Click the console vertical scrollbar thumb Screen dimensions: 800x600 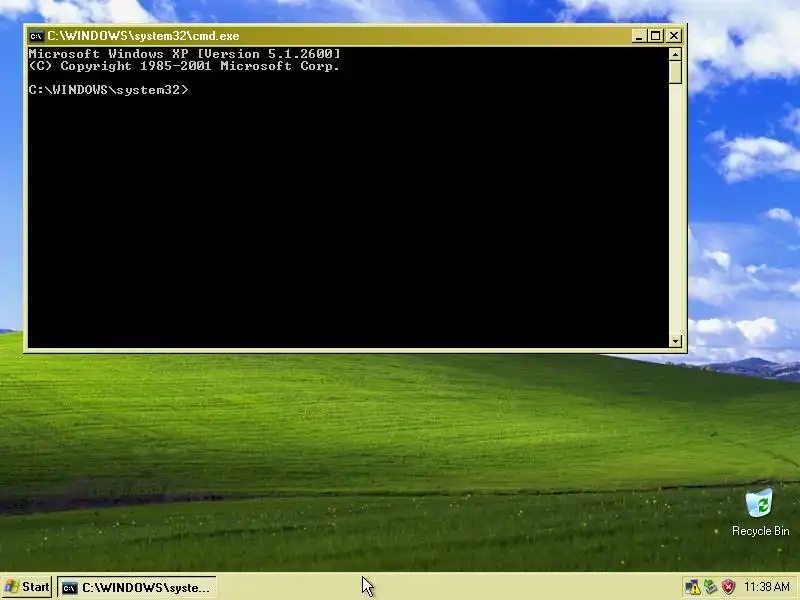[676, 72]
